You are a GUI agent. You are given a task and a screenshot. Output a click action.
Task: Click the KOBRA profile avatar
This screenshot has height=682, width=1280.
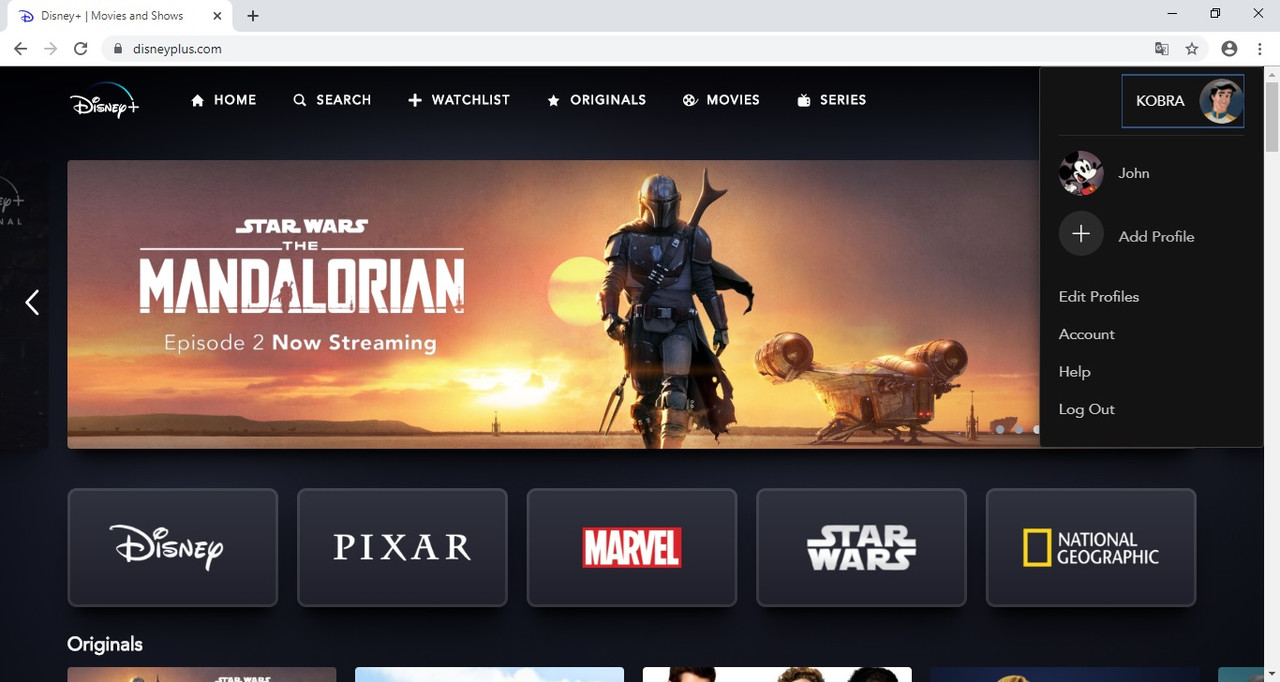pos(1221,101)
